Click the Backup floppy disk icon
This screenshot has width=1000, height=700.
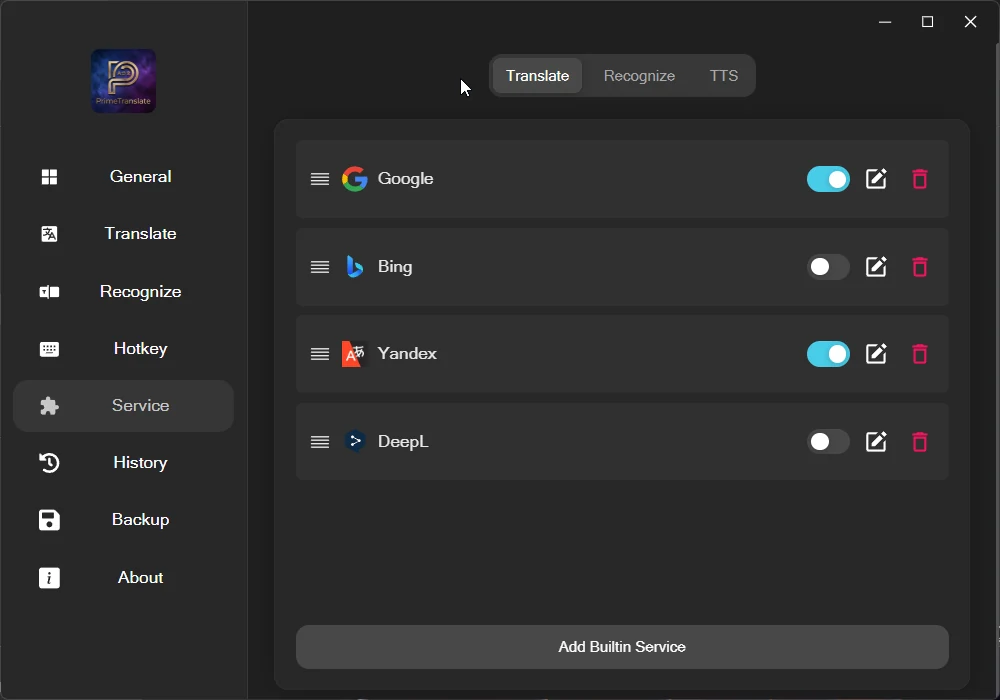pos(49,520)
